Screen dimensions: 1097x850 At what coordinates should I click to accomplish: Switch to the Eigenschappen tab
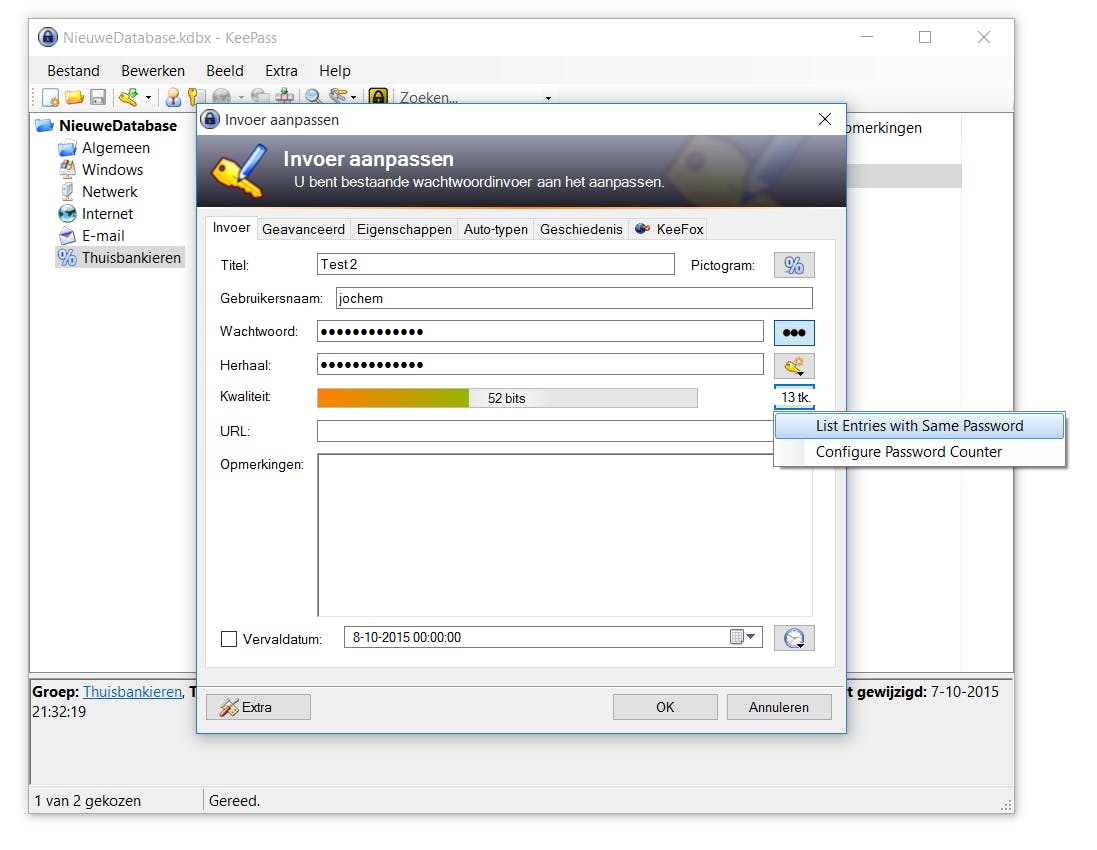(404, 229)
